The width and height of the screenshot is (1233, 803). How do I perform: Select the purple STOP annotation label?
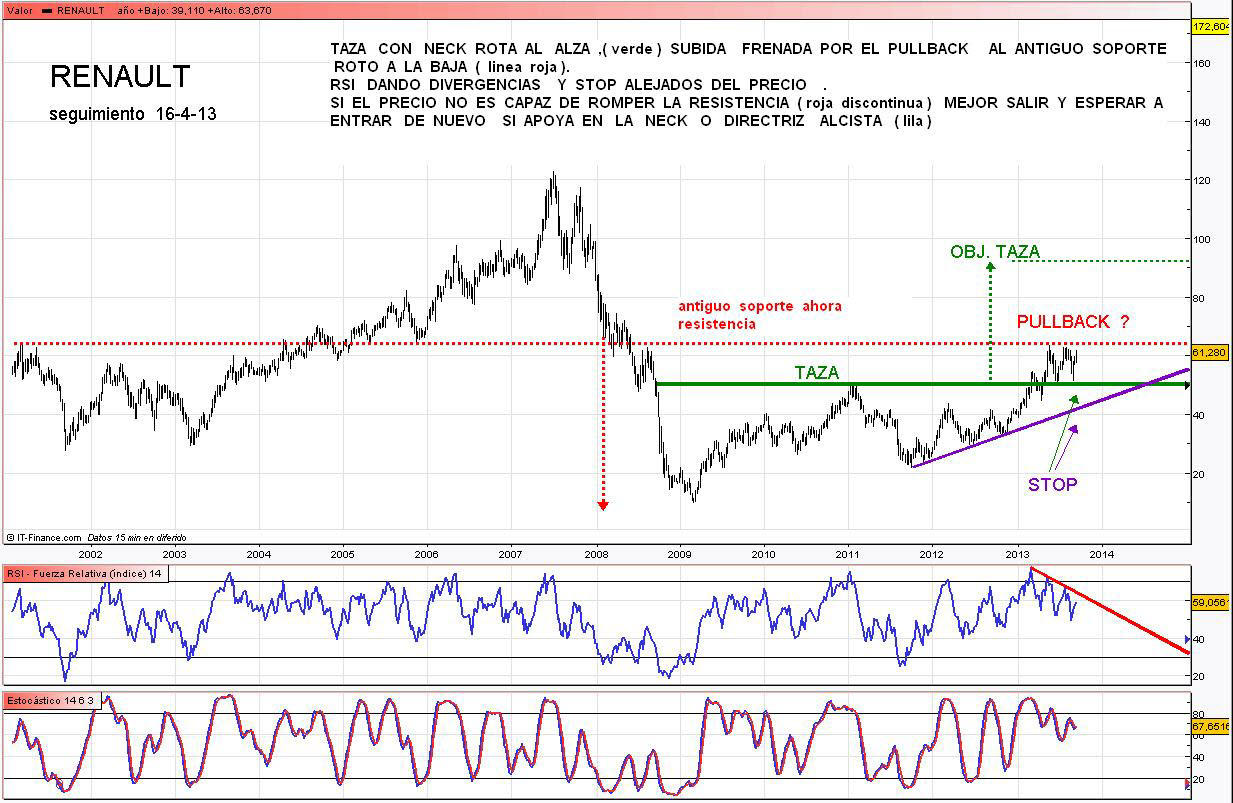tap(1053, 485)
